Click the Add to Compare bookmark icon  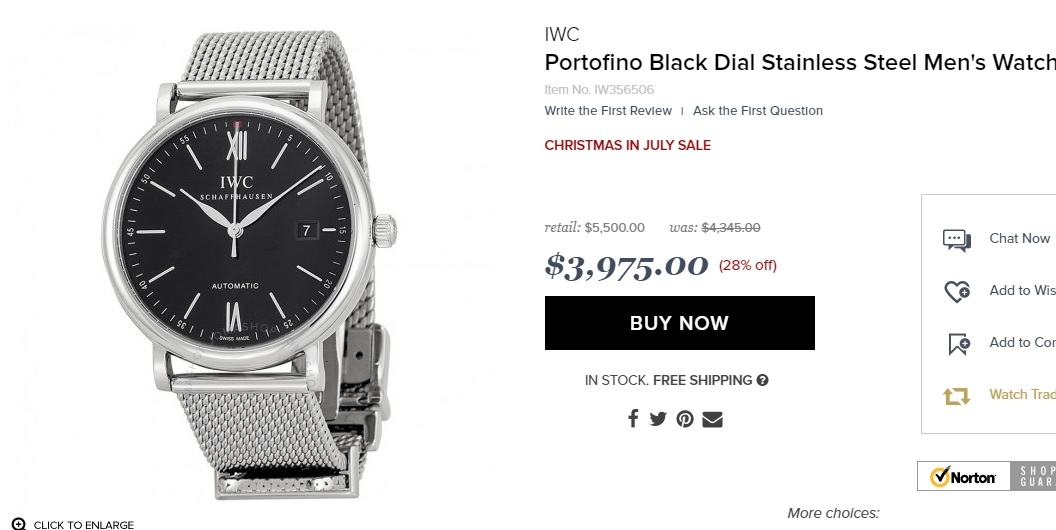point(958,344)
